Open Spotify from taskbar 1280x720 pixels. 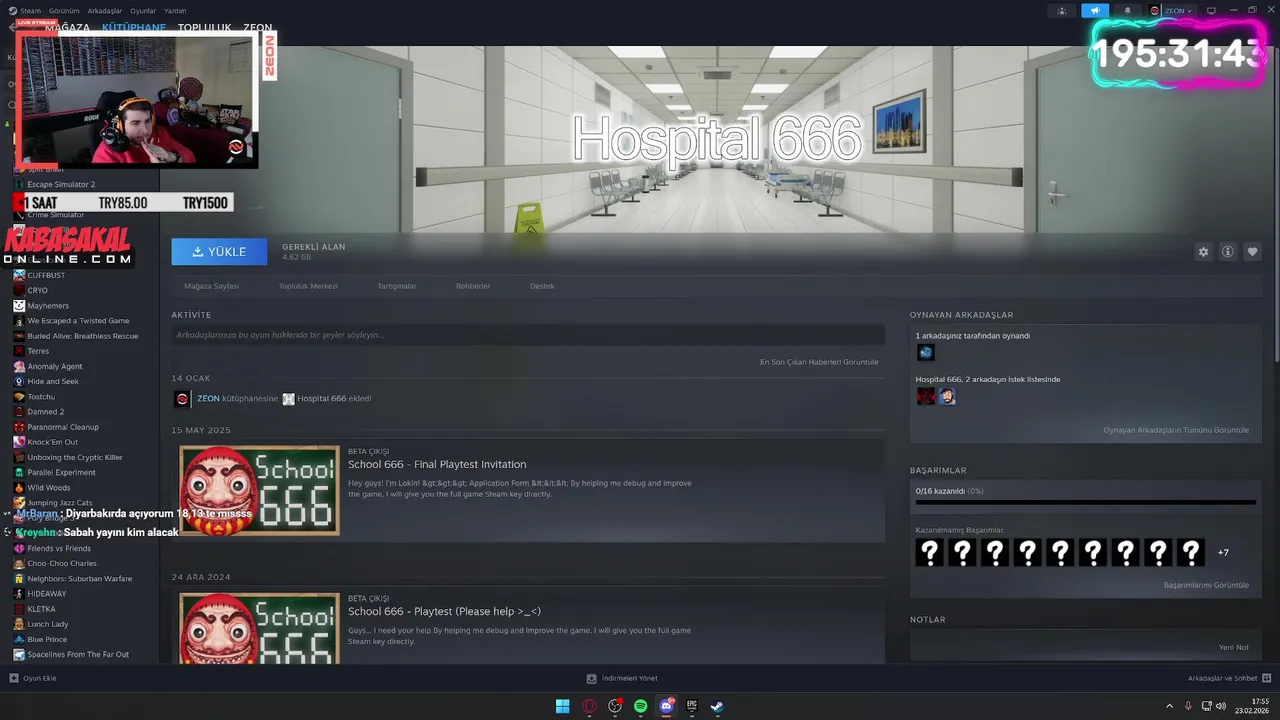641,706
